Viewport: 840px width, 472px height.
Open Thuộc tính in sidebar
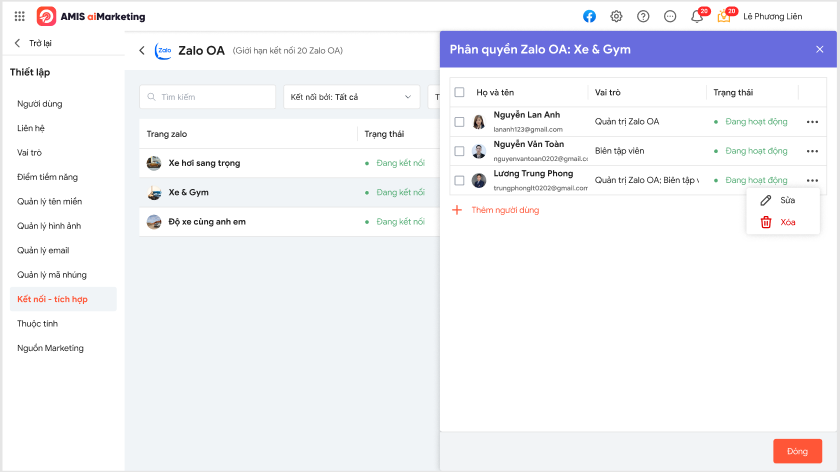[37, 324]
